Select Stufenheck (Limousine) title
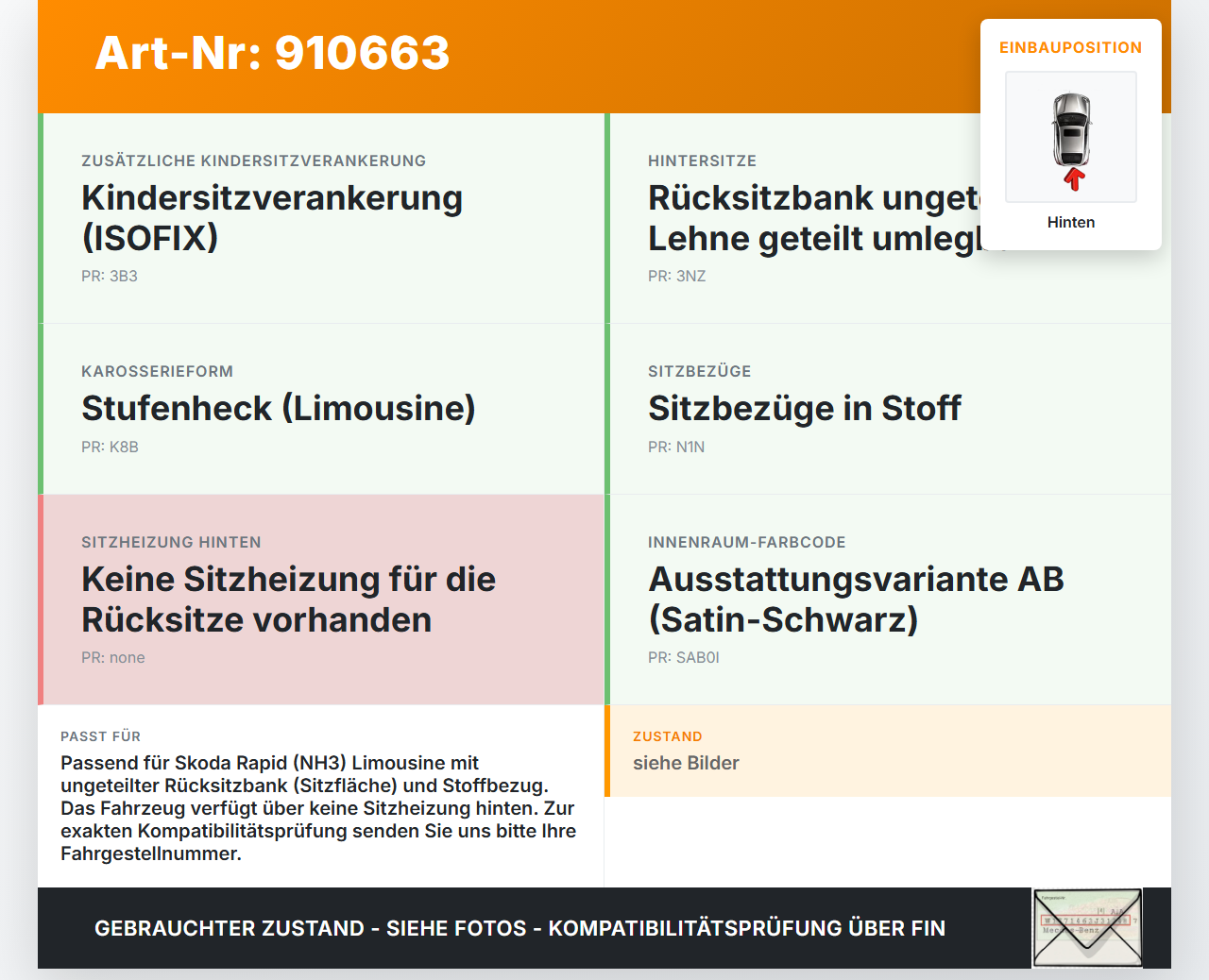1209x980 pixels. (279, 408)
